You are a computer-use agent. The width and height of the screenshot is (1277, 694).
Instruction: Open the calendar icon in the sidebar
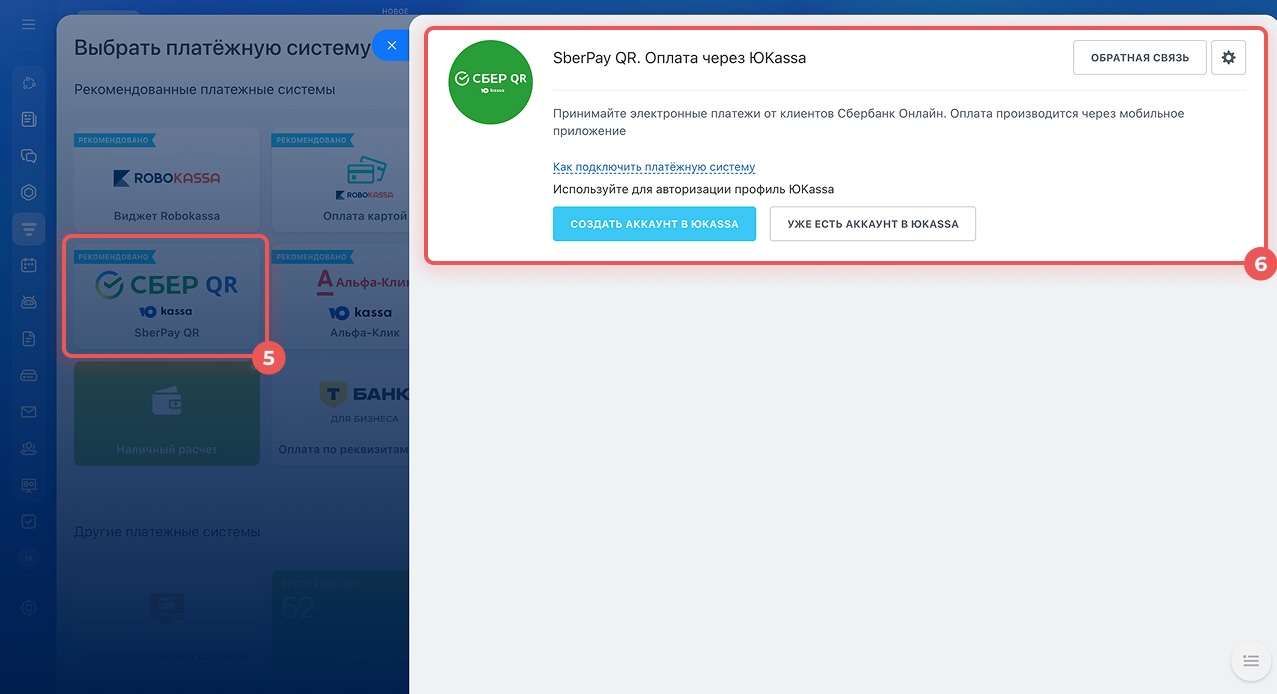(x=28, y=265)
